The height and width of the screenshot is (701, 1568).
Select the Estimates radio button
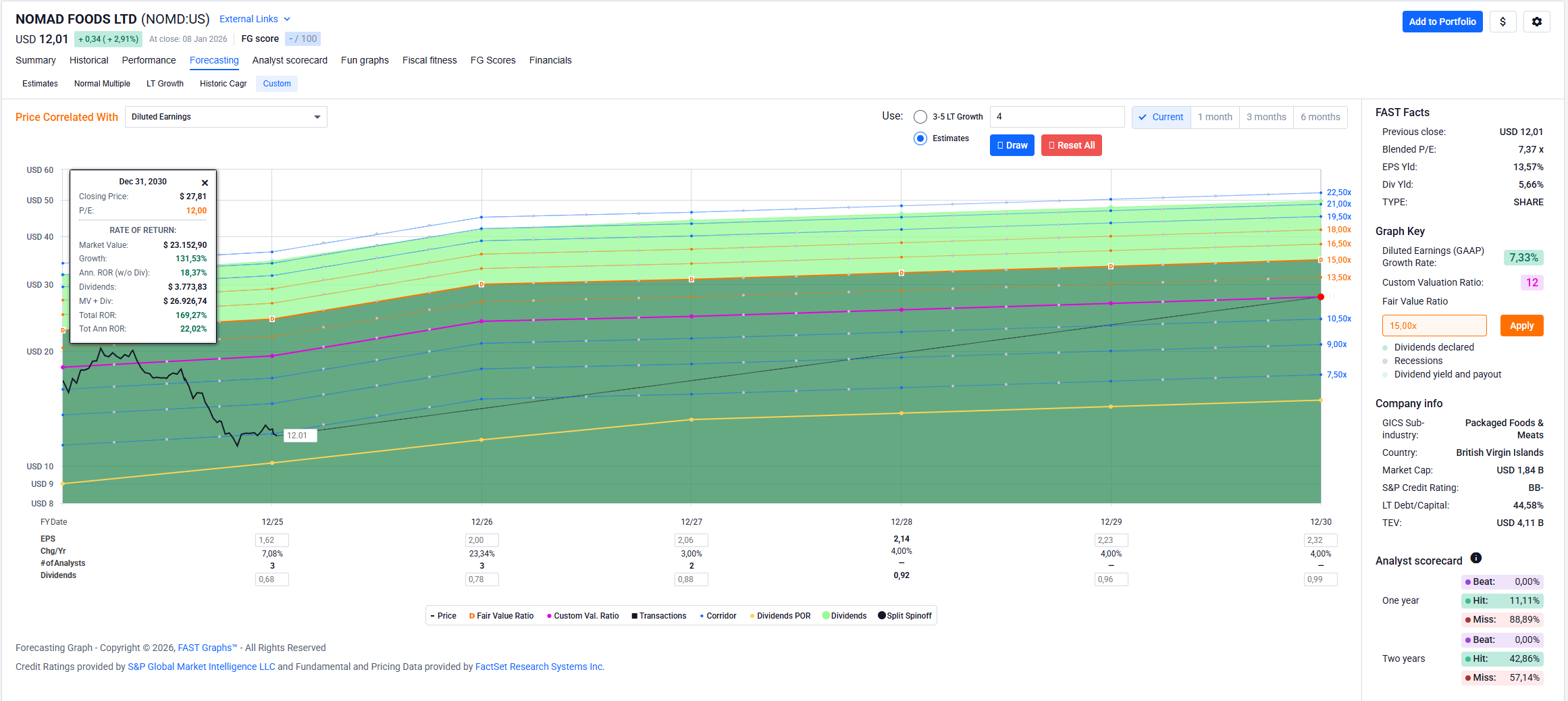[x=920, y=138]
